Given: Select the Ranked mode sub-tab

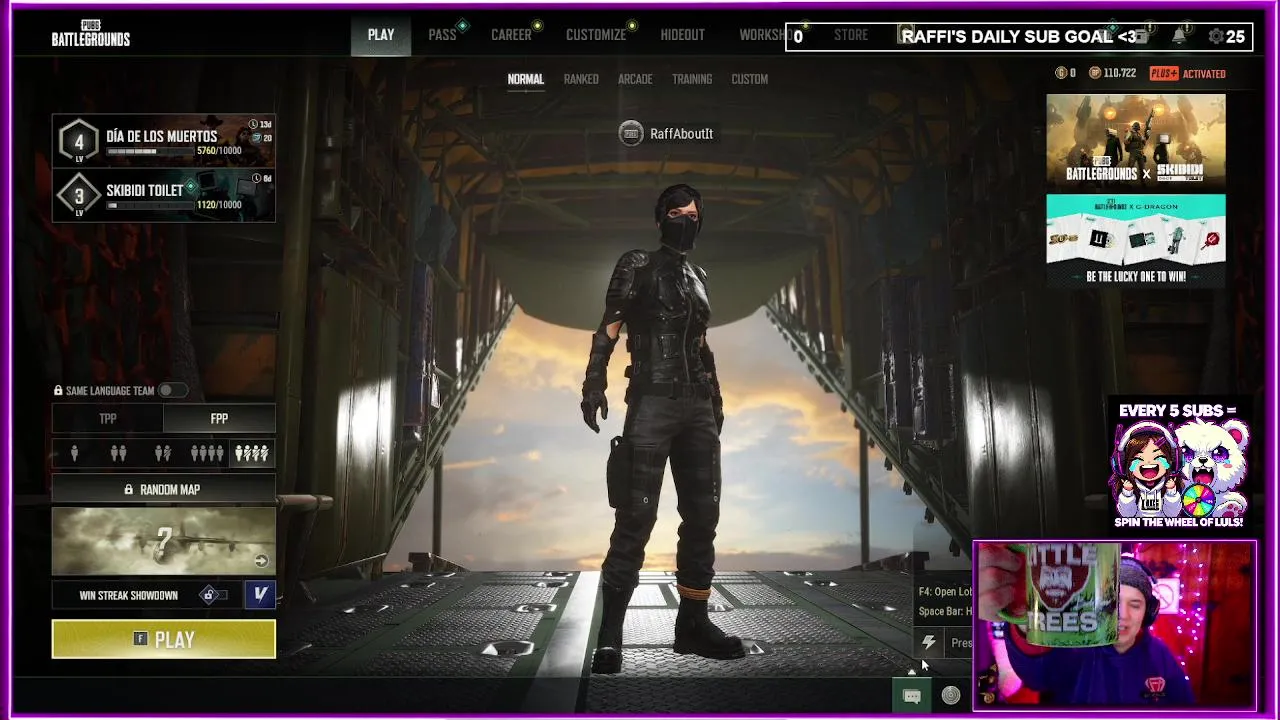Looking at the screenshot, I should click(x=581, y=79).
